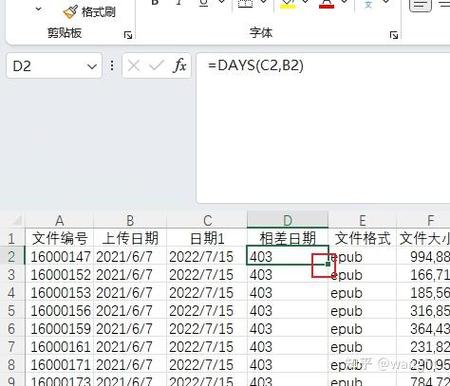
Task: Select column C header
Action: pyautogui.click(x=207, y=220)
